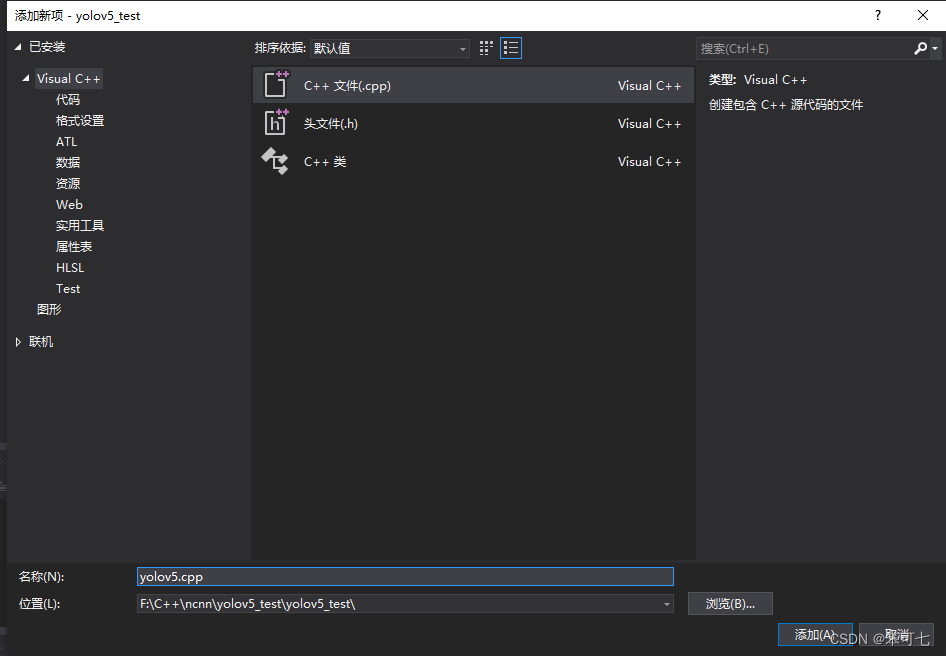The height and width of the screenshot is (656, 946).
Task: Collapse the Visual C++ tree node
Action: point(25,78)
